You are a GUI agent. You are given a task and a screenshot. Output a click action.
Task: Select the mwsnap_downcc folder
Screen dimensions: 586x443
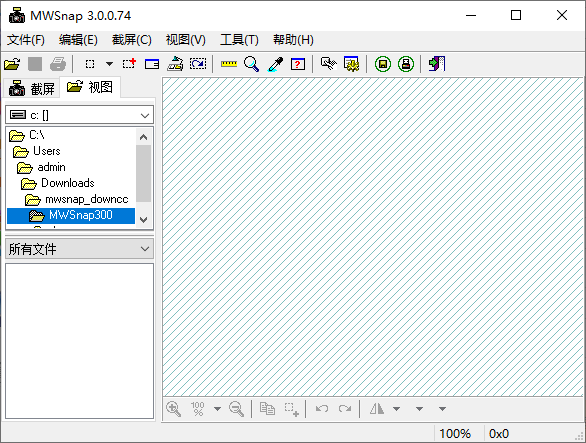(x=77, y=199)
